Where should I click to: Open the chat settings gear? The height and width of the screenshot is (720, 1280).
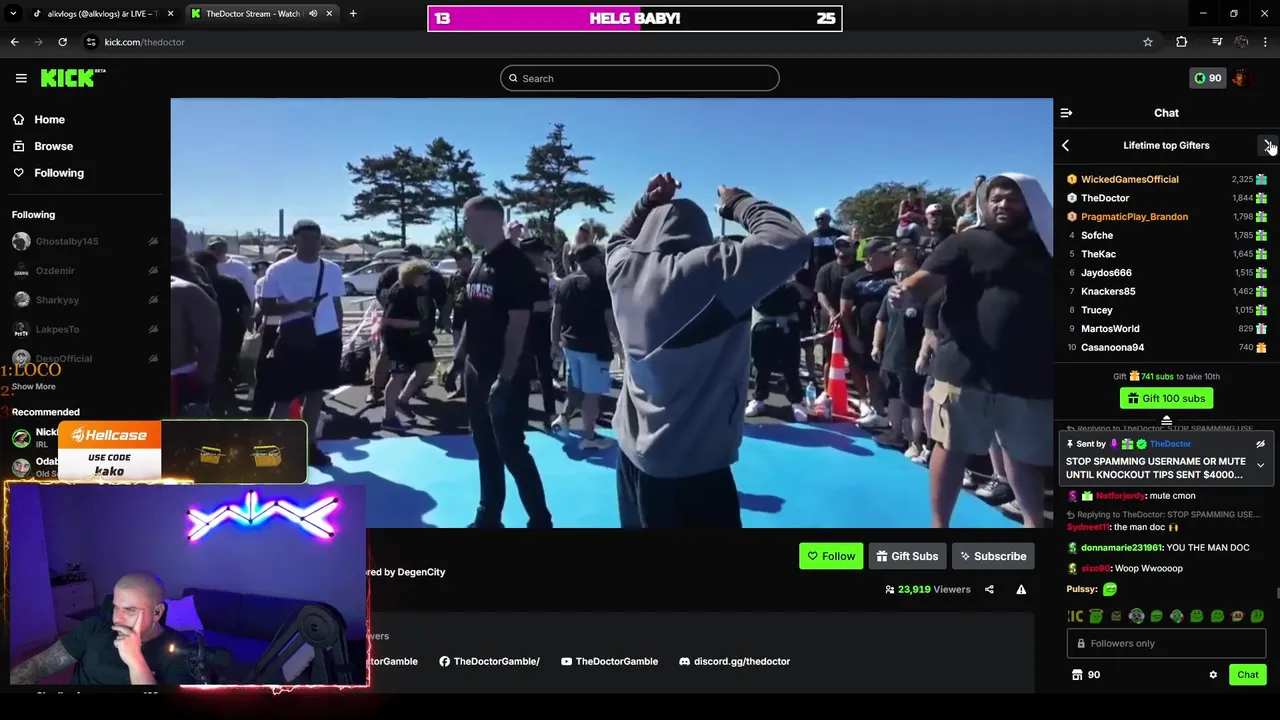click(1213, 675)
